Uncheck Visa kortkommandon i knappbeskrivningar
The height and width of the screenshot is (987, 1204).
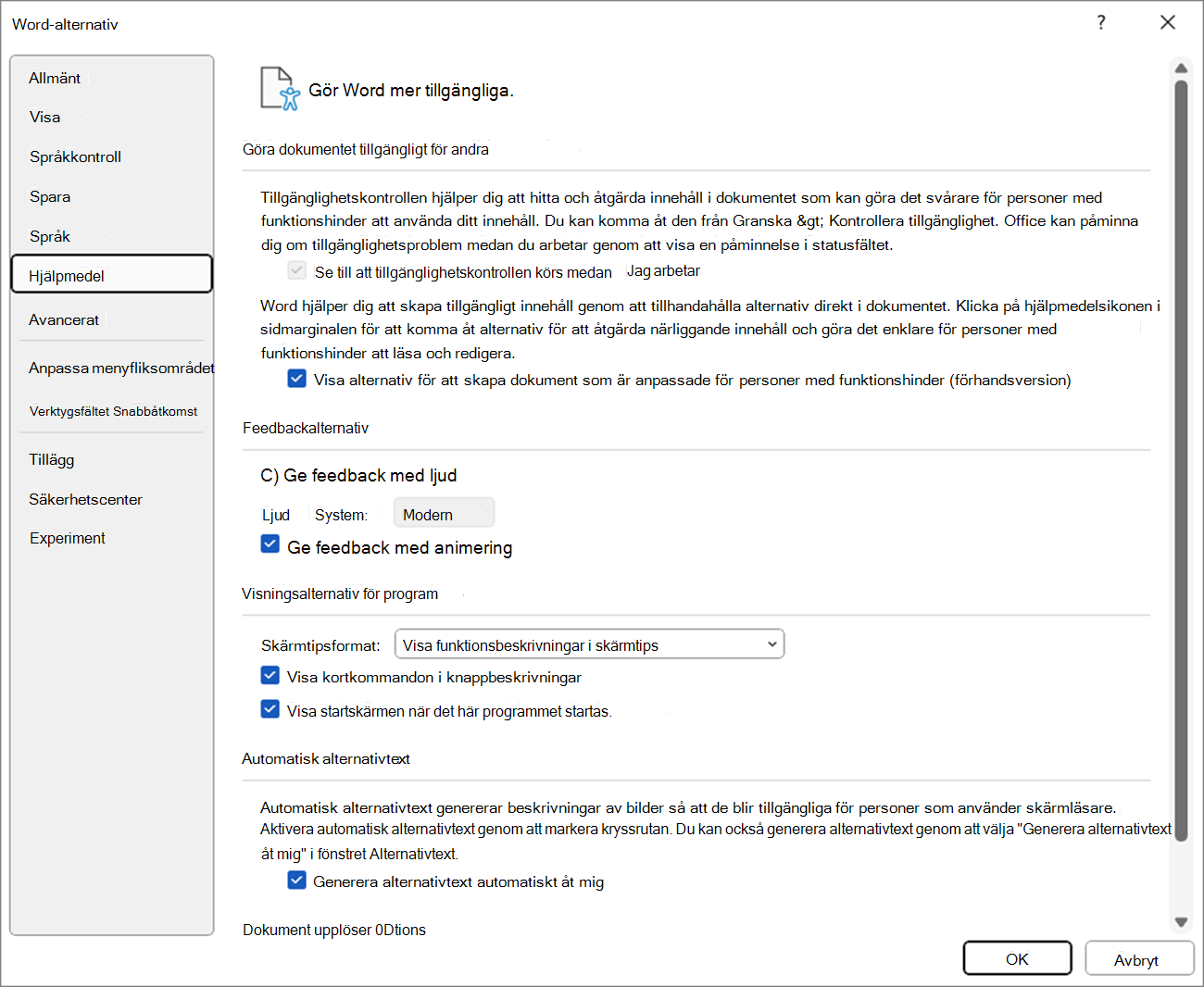tap(270, 676)
